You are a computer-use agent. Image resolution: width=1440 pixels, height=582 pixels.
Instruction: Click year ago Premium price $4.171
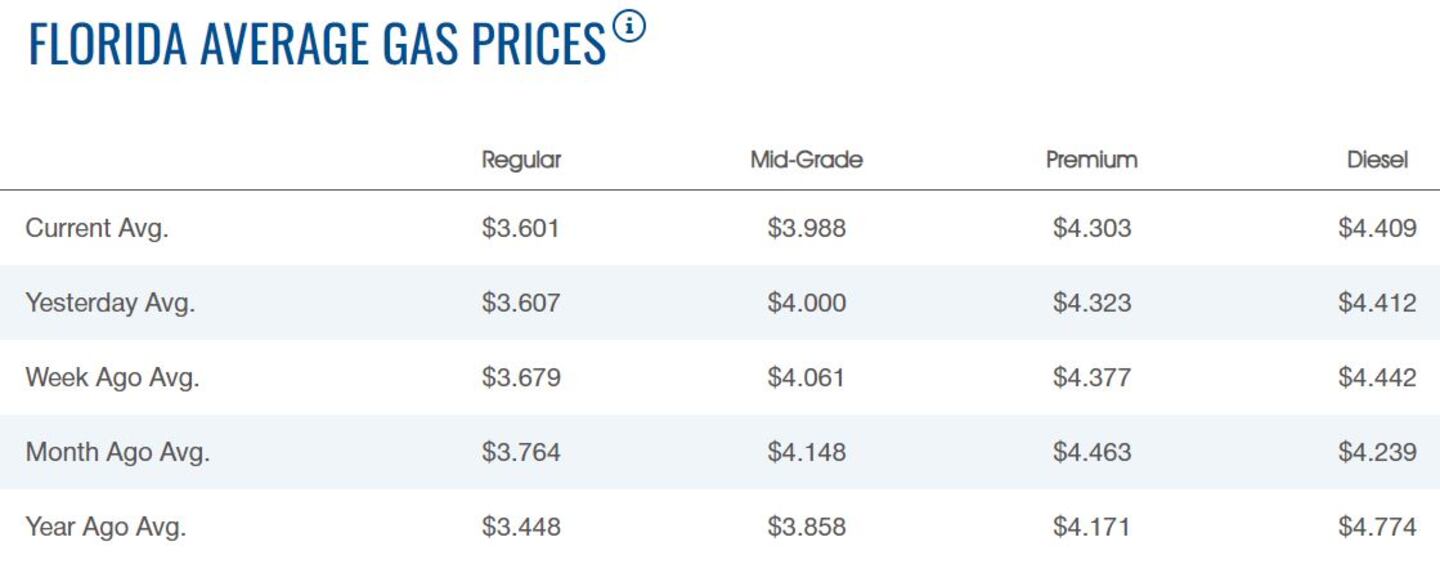click(1092, 526)
